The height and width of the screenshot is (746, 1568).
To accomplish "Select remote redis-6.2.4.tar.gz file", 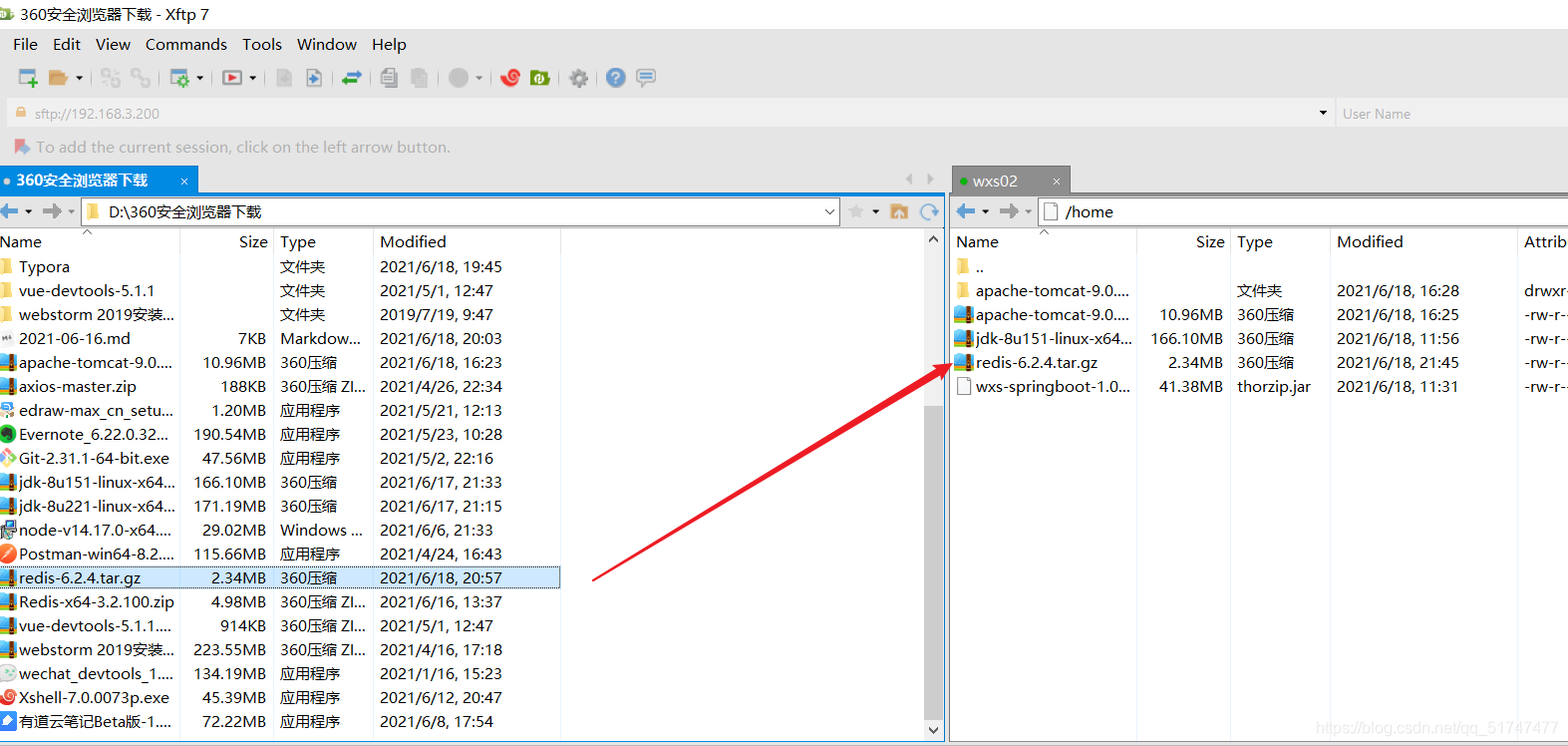I will tap(1260, 362).
